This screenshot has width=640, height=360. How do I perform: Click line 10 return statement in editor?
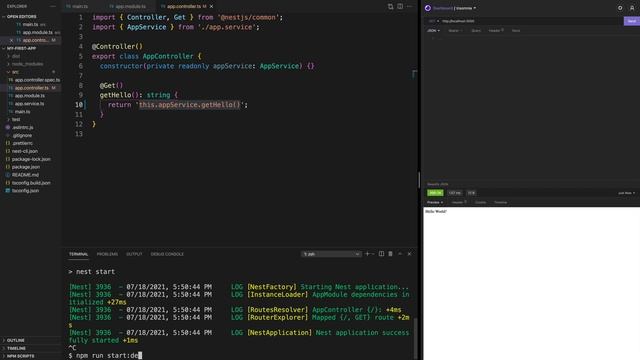click(178, 105)
